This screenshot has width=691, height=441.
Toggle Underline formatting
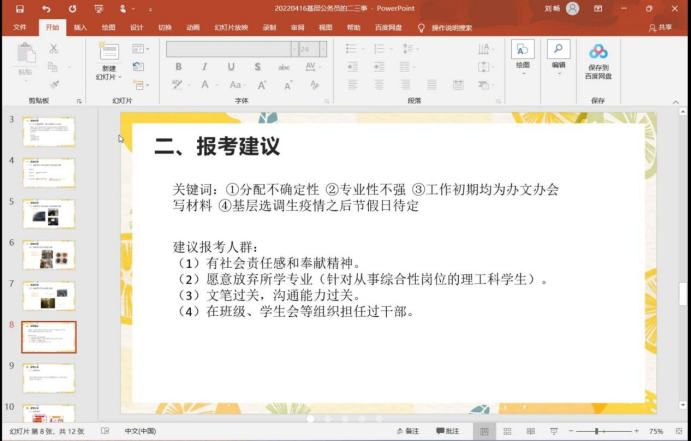coord(230,67)
